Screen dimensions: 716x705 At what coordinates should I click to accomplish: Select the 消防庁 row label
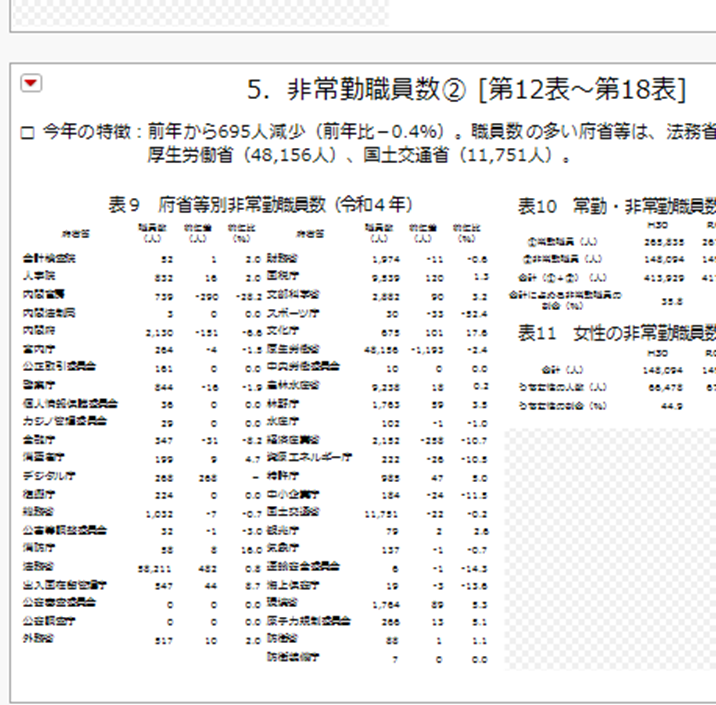click(x=39, y=547)
